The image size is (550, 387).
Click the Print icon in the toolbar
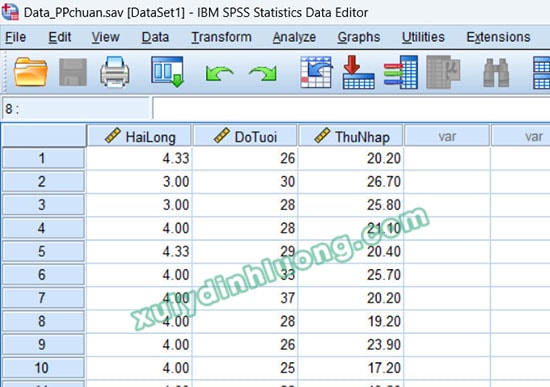(x=115, y=72)
